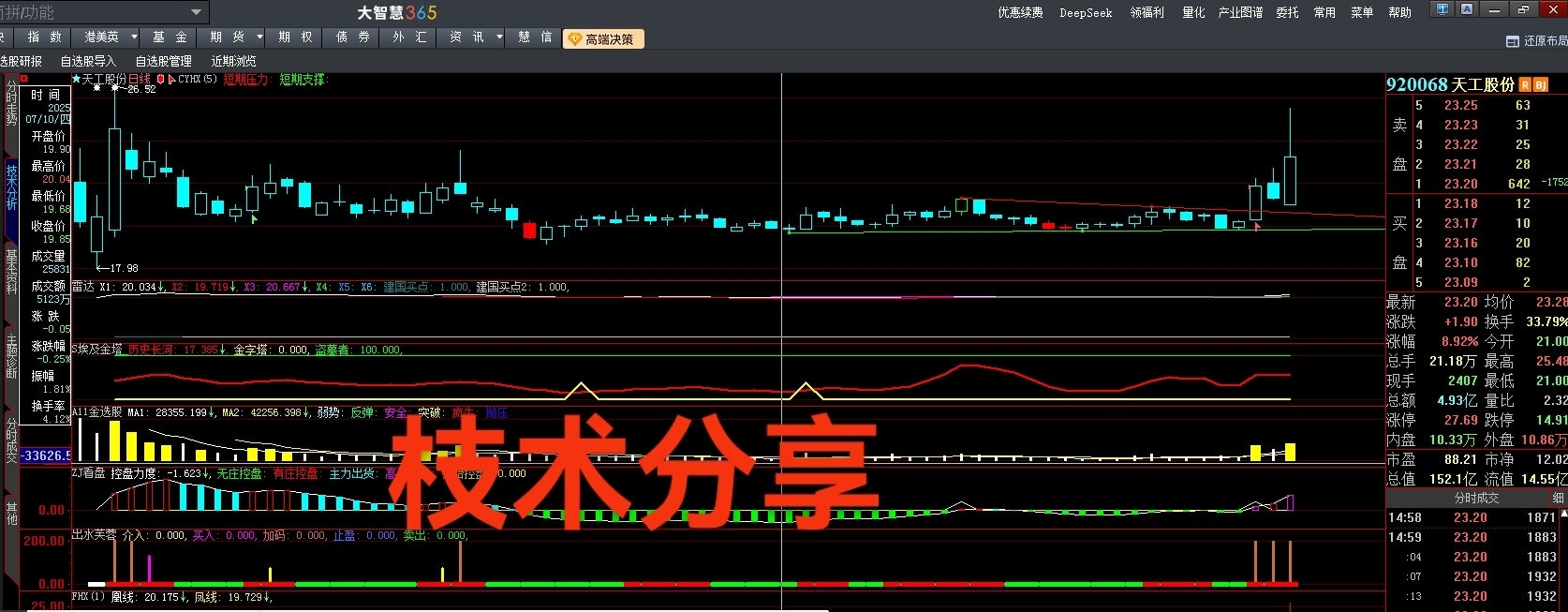Open the 委托 trading menu
The height and width of the screenshot is (612, 1568).
1287,12
